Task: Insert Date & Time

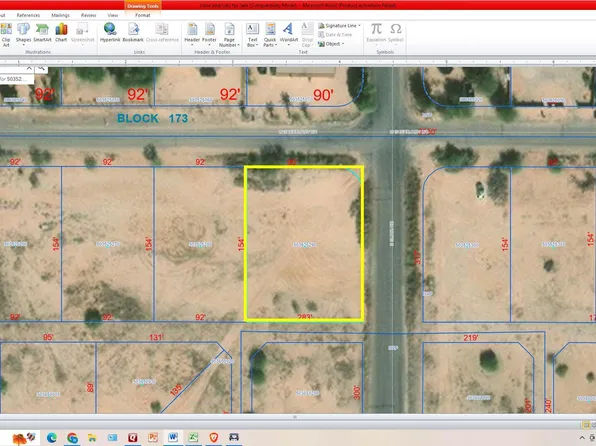Action: 334,35
